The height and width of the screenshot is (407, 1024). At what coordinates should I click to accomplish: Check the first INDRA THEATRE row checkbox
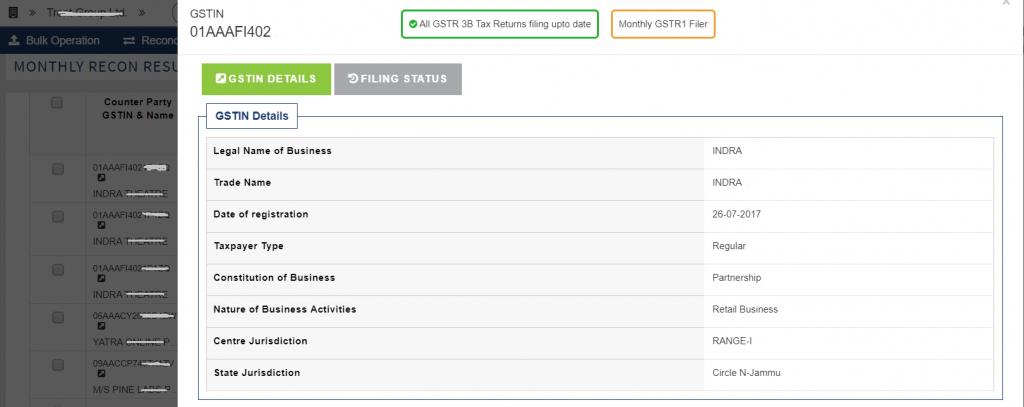(58, 169)
